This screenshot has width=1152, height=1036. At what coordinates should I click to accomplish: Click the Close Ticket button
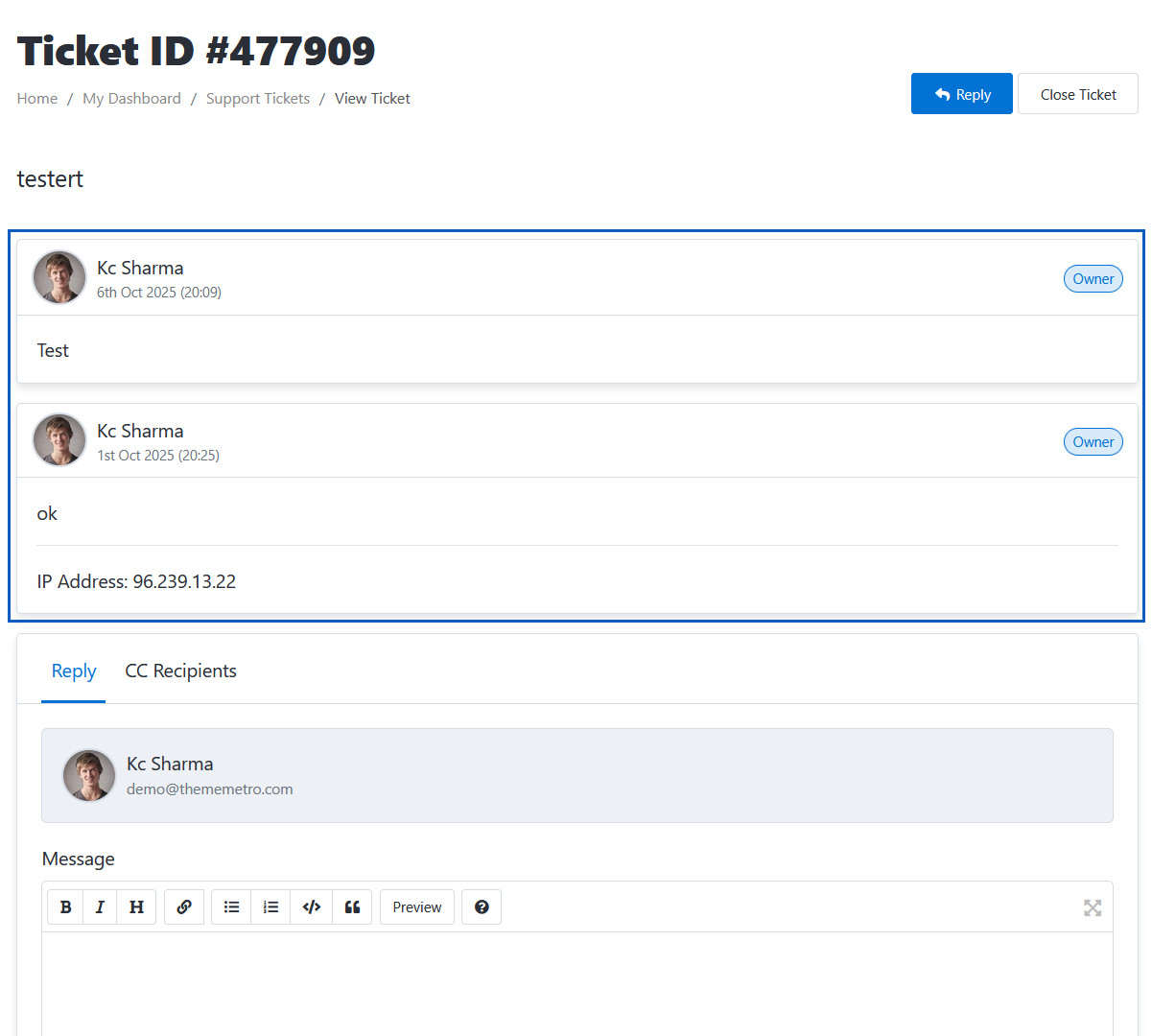pyautogui.click(x=1077, y=94)
